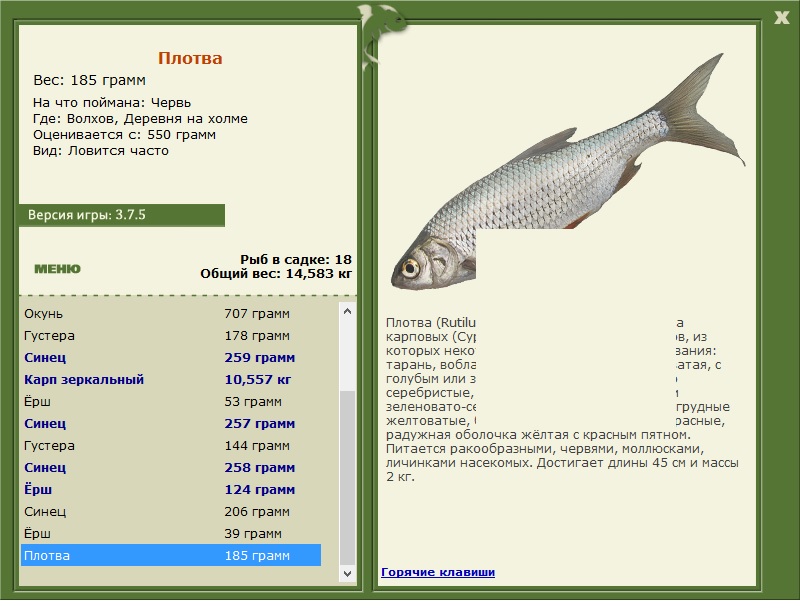
Task: Open the Горячие клавиши link
Action: click(438, 572)
